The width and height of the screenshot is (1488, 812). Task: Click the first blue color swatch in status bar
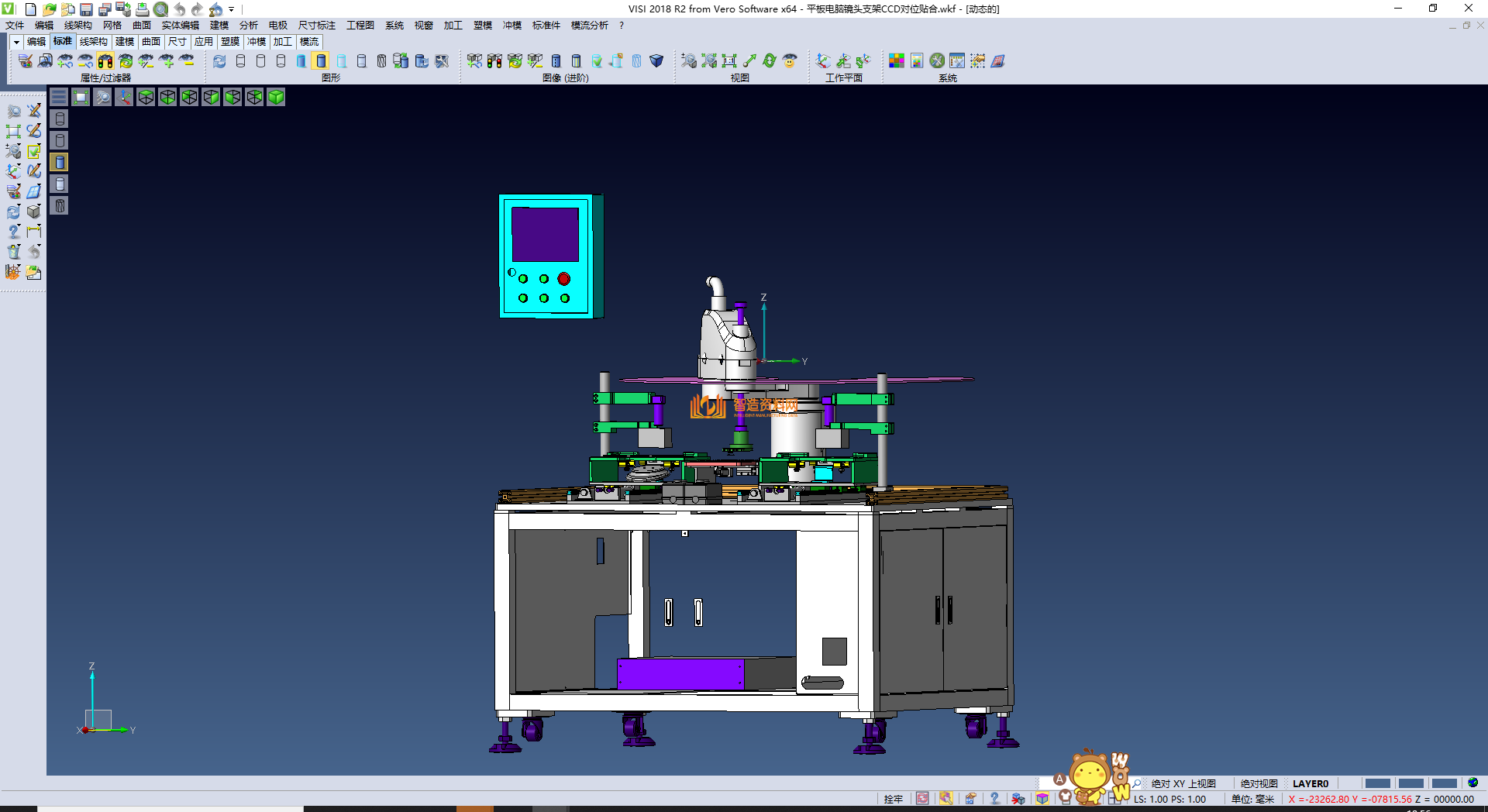[1377, 783]
